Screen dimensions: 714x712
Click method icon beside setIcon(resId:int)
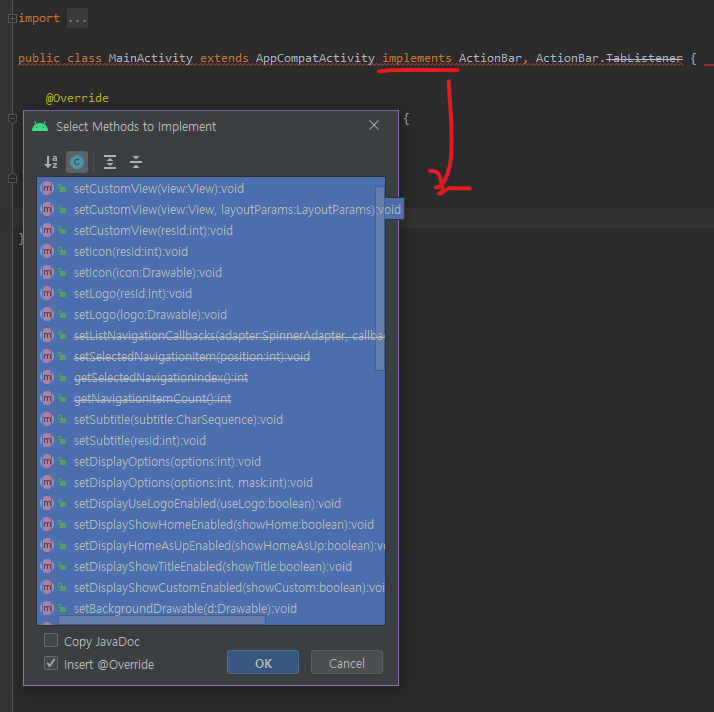click(47, 251)
